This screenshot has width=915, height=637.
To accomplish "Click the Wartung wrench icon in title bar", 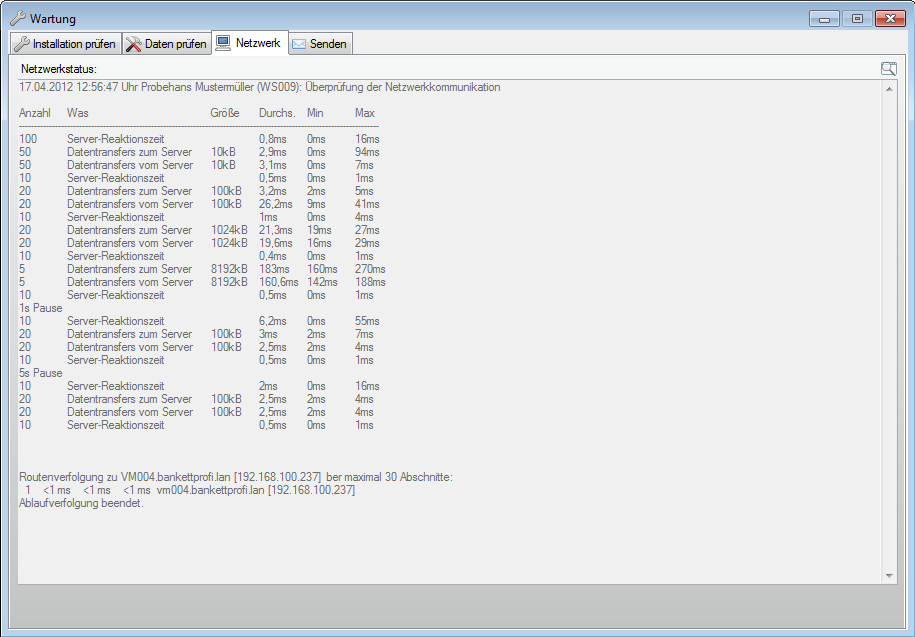I will pyautogui.click(x=17, y=19).
